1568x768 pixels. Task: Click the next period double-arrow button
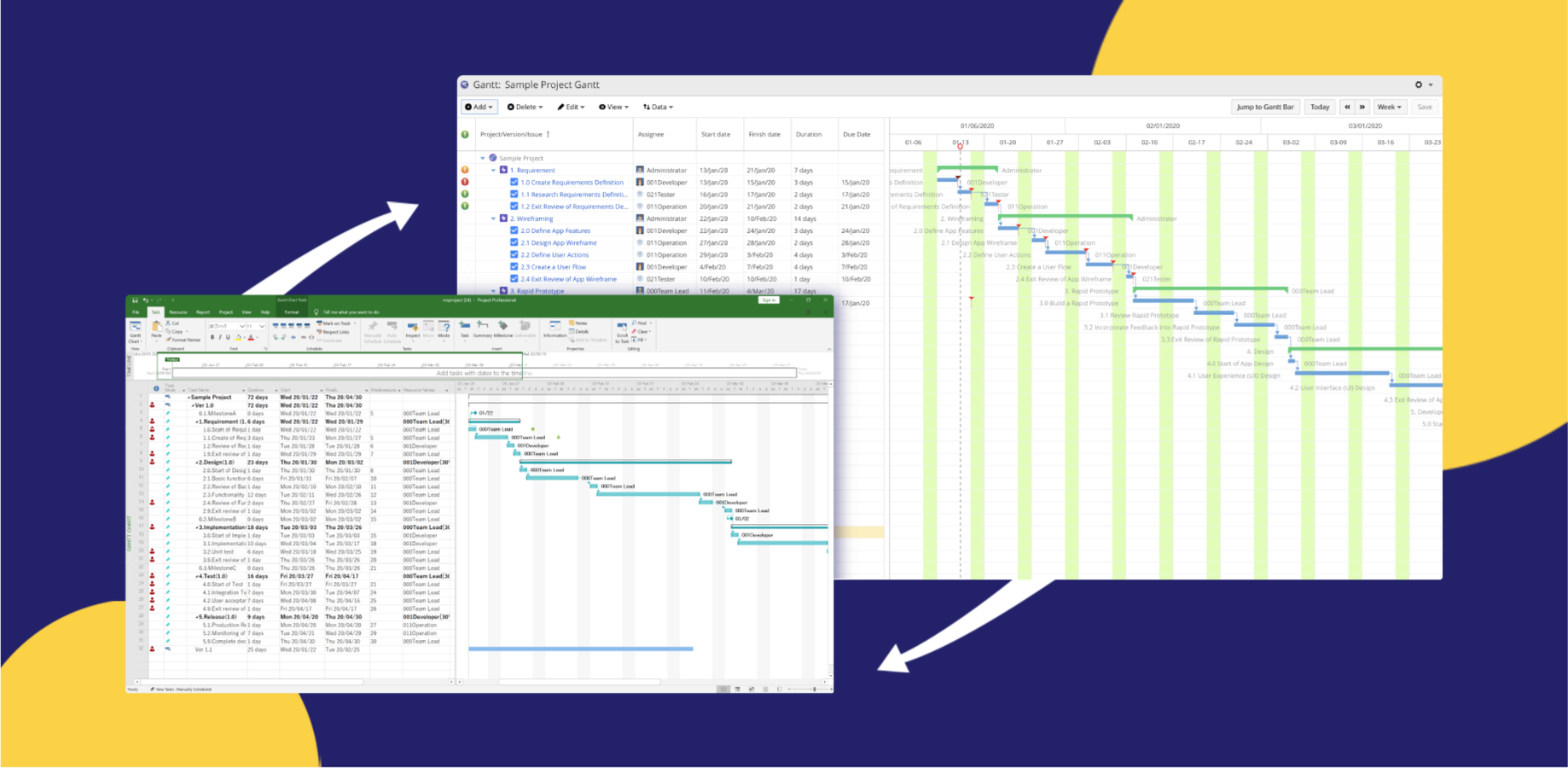click(1362, 107)
